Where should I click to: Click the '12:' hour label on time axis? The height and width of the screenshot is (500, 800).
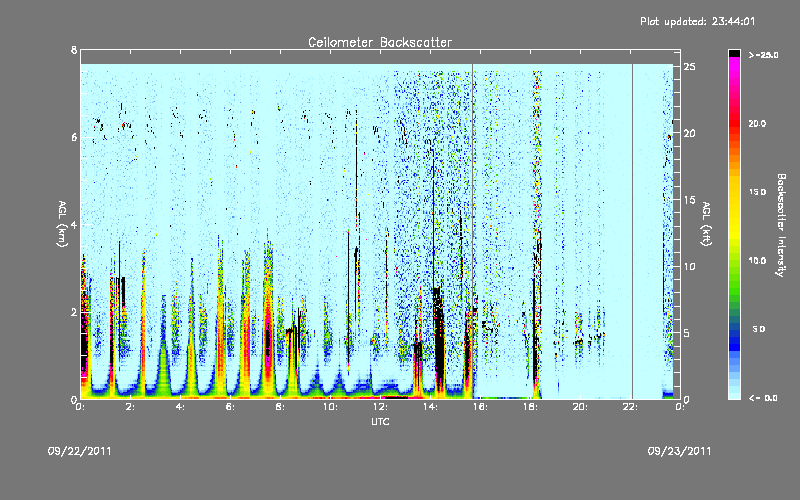coord(380,407)
